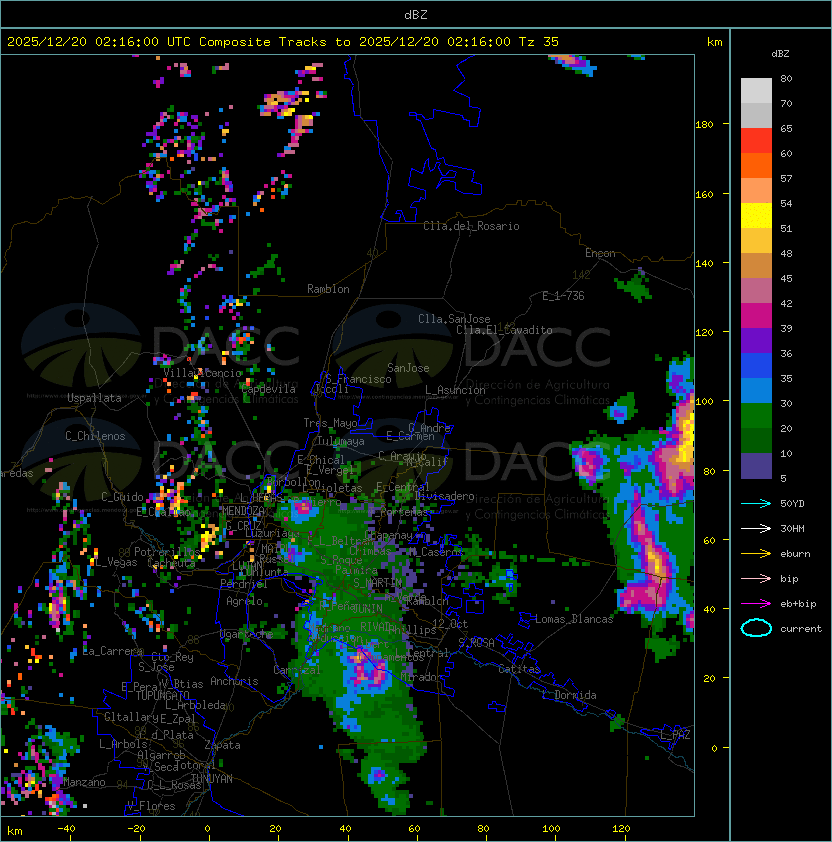Click the 'MENDOZA' city label
The height and width of the screenshot is (842, 832).
tap(243, 510)
